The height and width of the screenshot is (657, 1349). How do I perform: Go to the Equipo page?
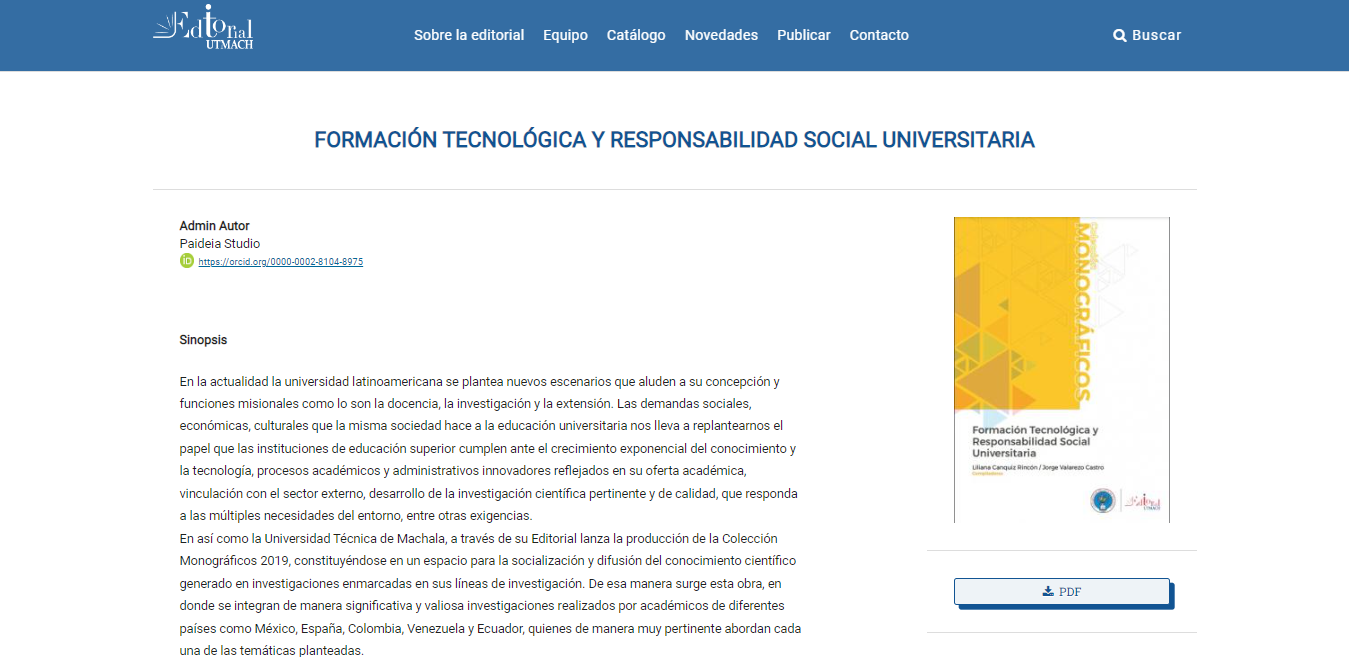tap(565, 35)
